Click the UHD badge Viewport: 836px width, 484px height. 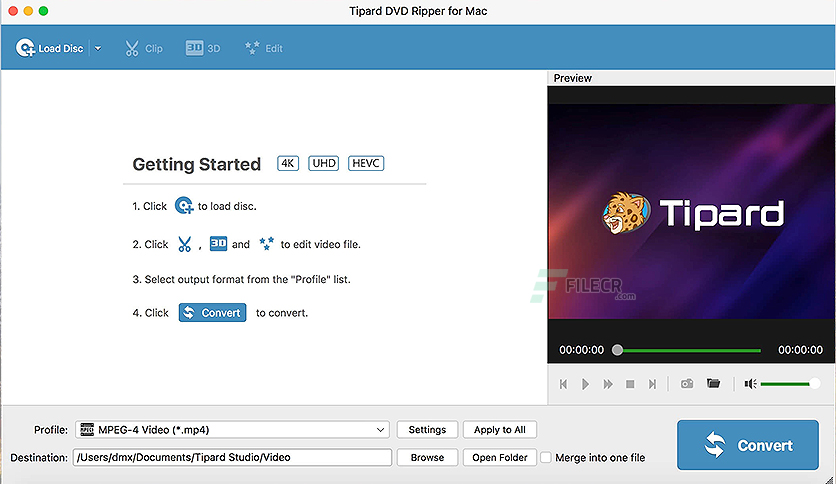tap(324, 163)
